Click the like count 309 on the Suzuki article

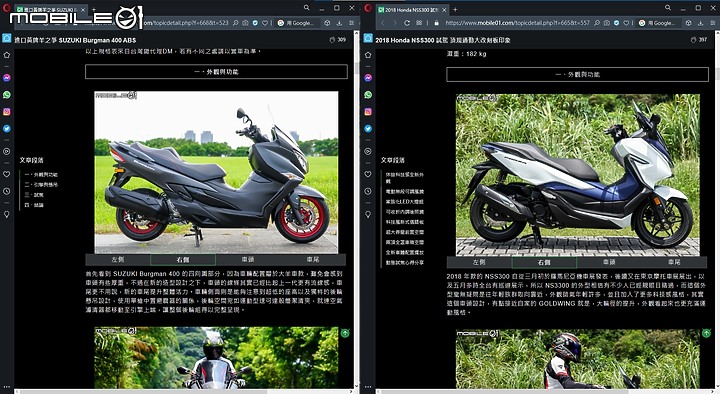(x=338, y=40)
